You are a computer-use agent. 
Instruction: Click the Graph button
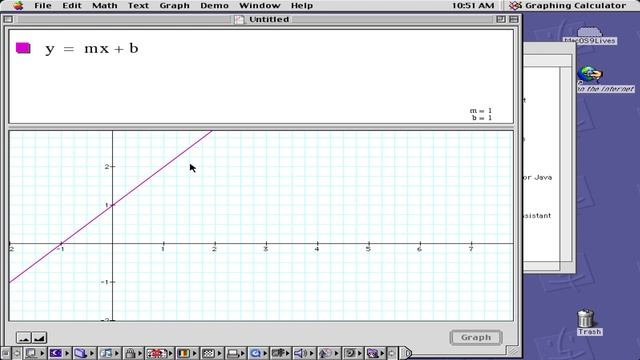476,338
